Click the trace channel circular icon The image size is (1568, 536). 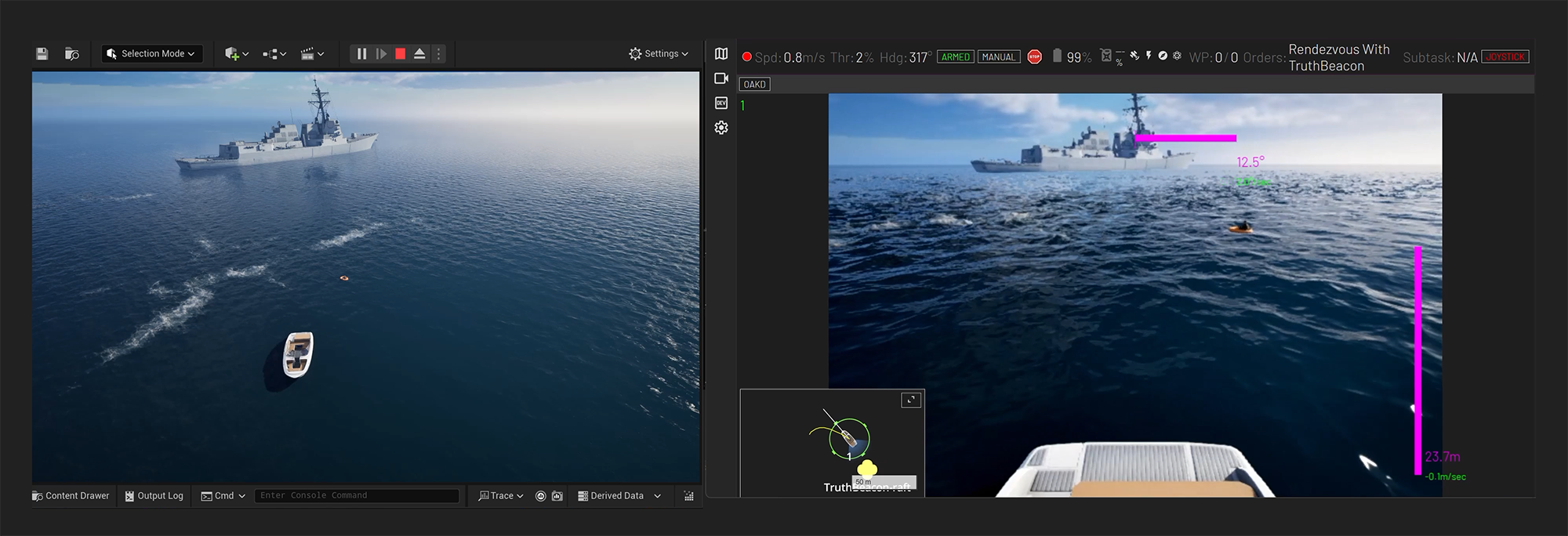(540, 496)
